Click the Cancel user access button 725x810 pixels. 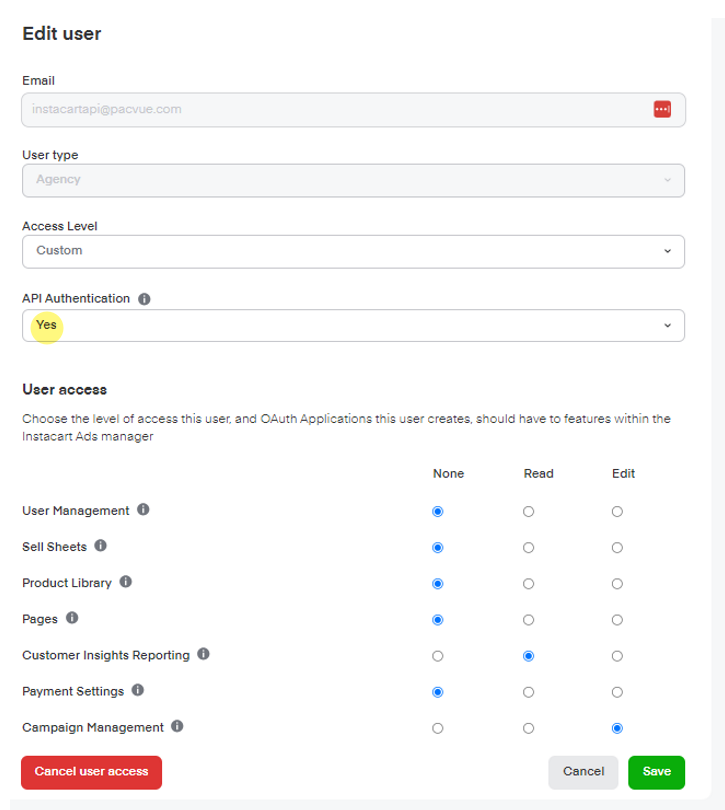91,772
